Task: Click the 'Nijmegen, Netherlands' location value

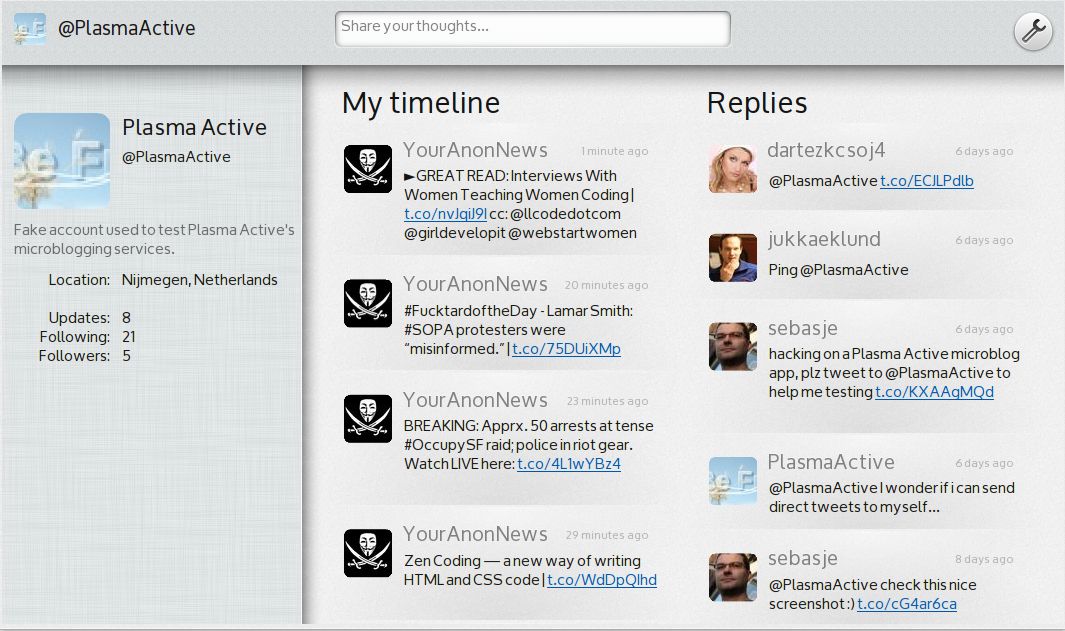Action: (x=200, y=280)
